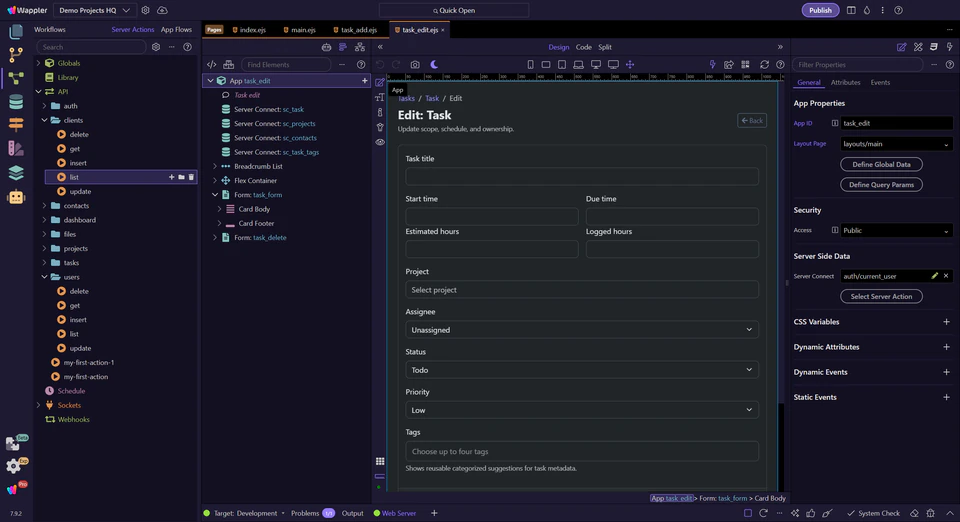Expand the tasks folder

45,263
